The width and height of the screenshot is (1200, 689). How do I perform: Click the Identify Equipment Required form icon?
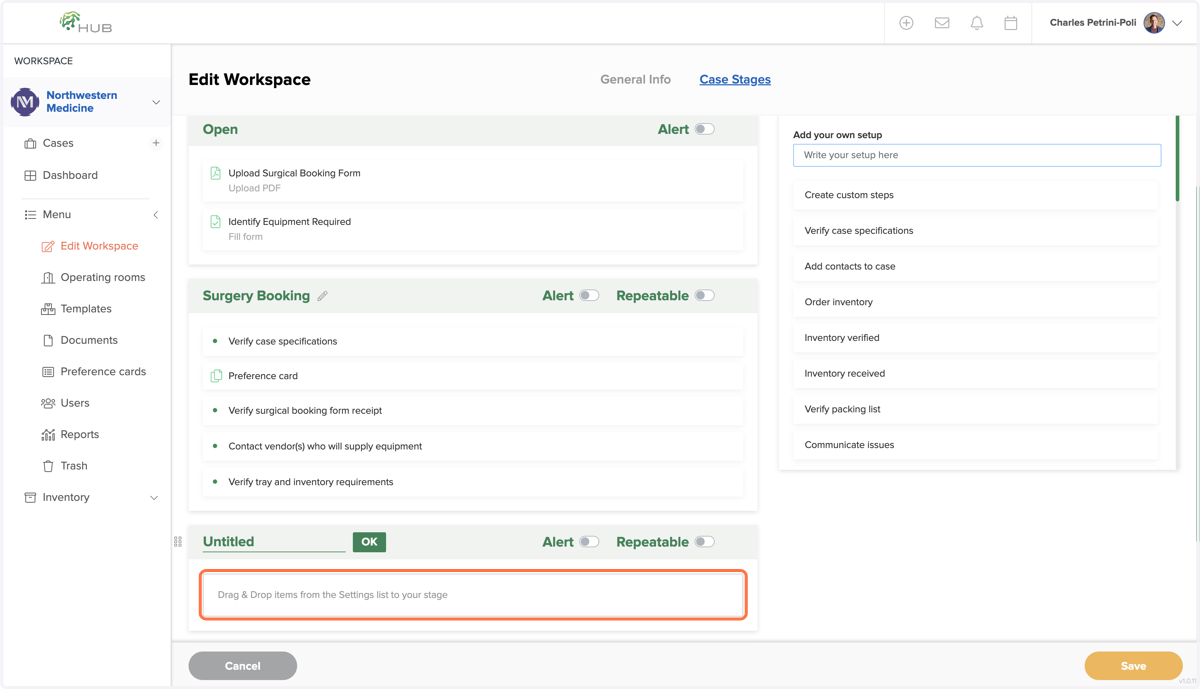215,222
